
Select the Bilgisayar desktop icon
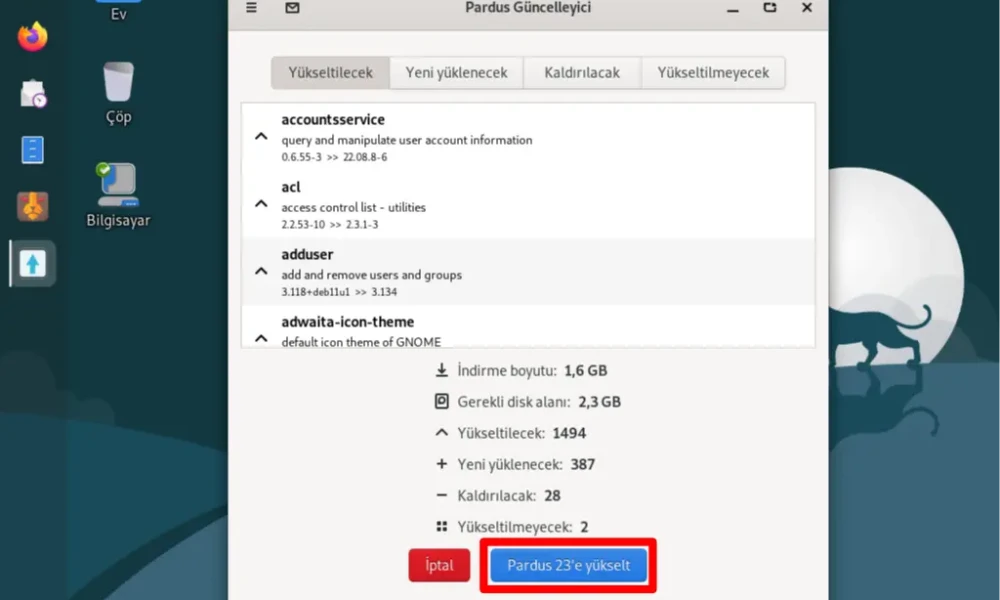tap(119, 195)
